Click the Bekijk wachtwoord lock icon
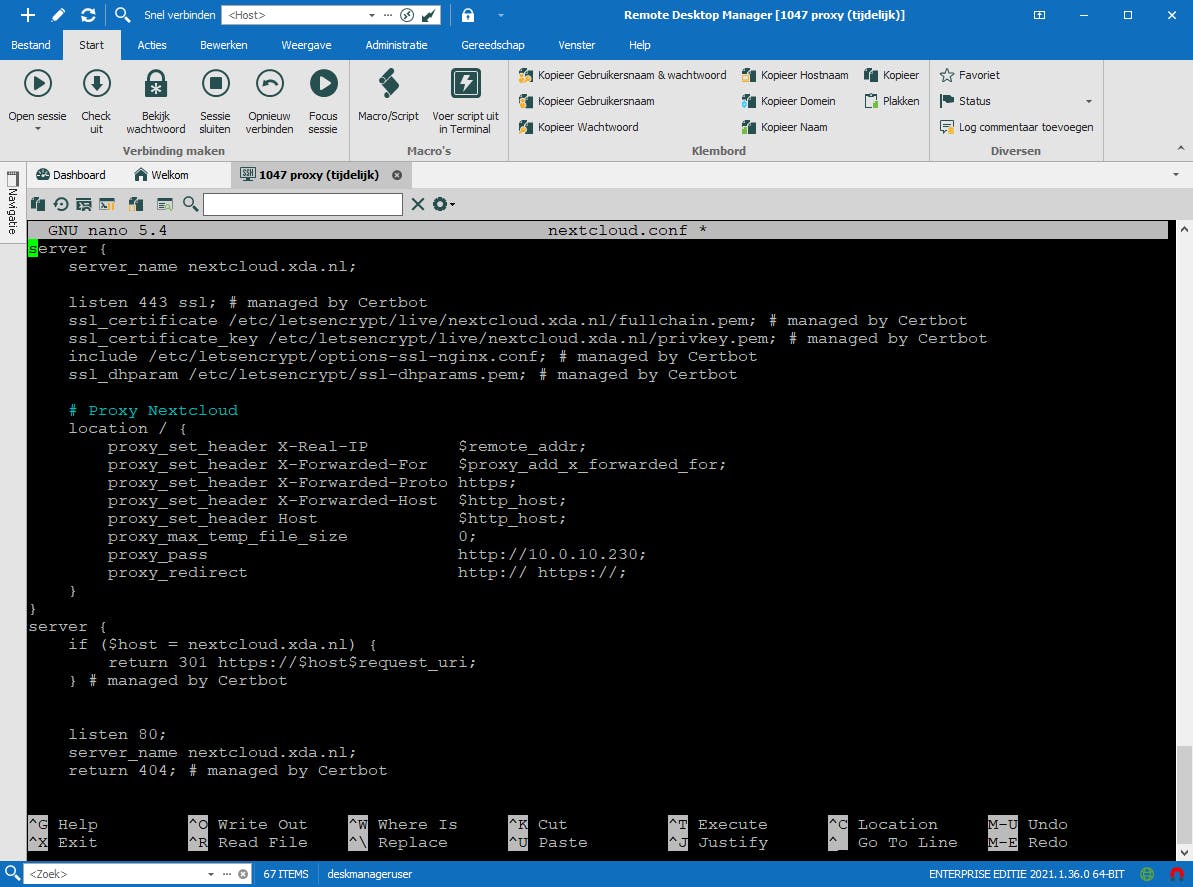The image size is (1193, 887). click(x=155, y=84)
